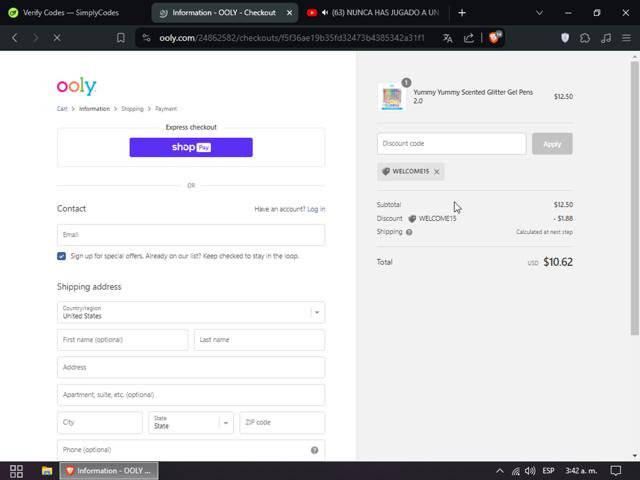
Task: Click the page vertical scrollbar
Action: (x=634, y=198)
